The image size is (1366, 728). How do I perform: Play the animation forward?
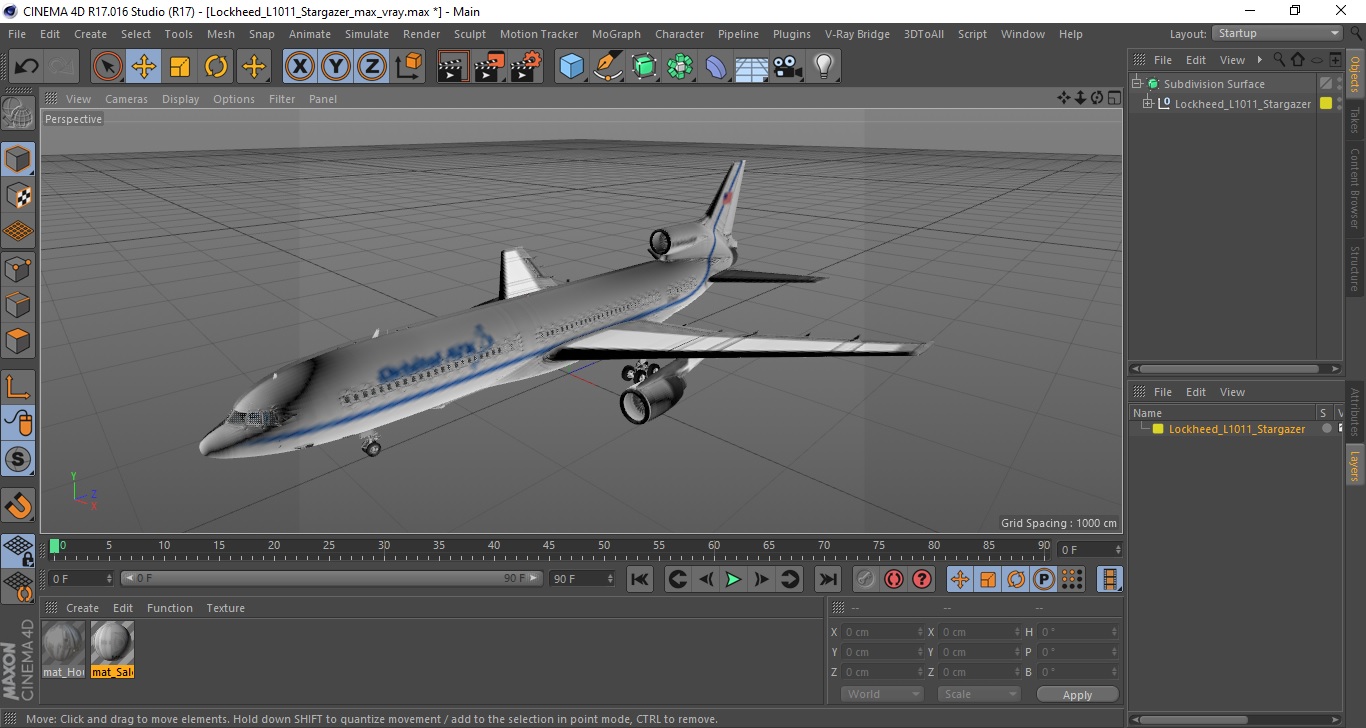[x=733, y=579]
